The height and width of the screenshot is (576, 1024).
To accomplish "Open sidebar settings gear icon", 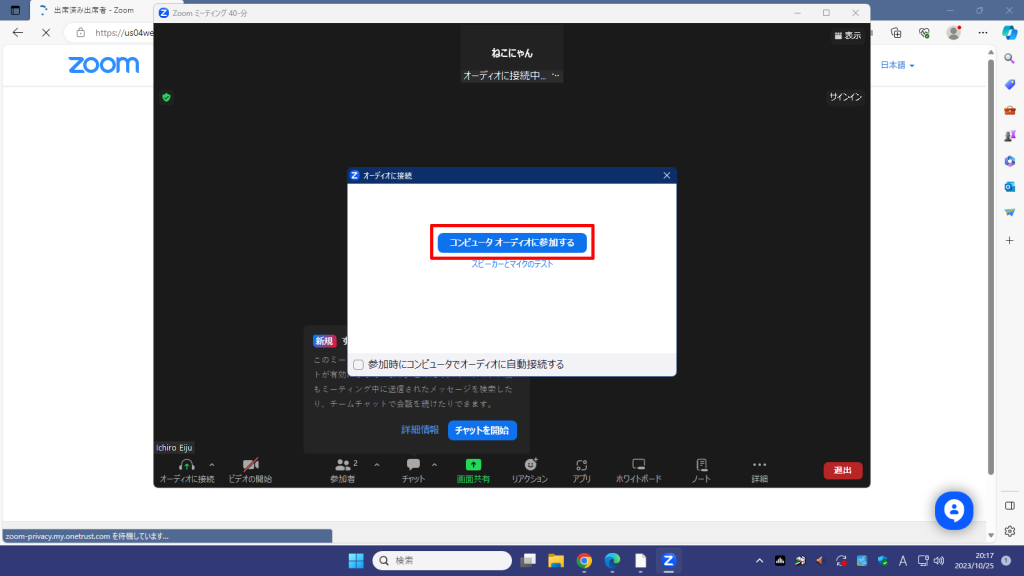I will pos(1010,532).
